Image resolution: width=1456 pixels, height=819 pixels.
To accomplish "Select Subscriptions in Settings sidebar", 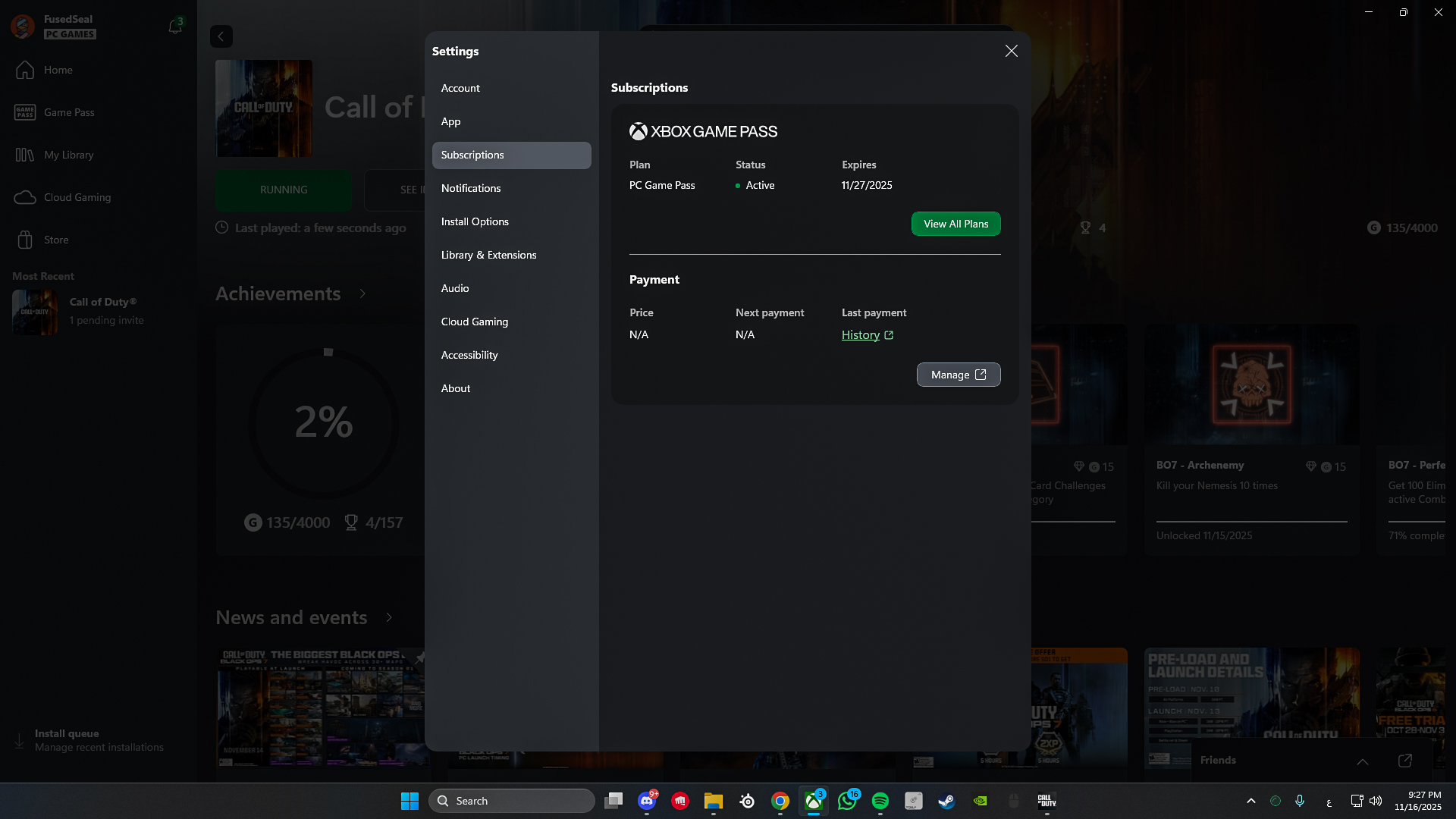I will (512, 155).
